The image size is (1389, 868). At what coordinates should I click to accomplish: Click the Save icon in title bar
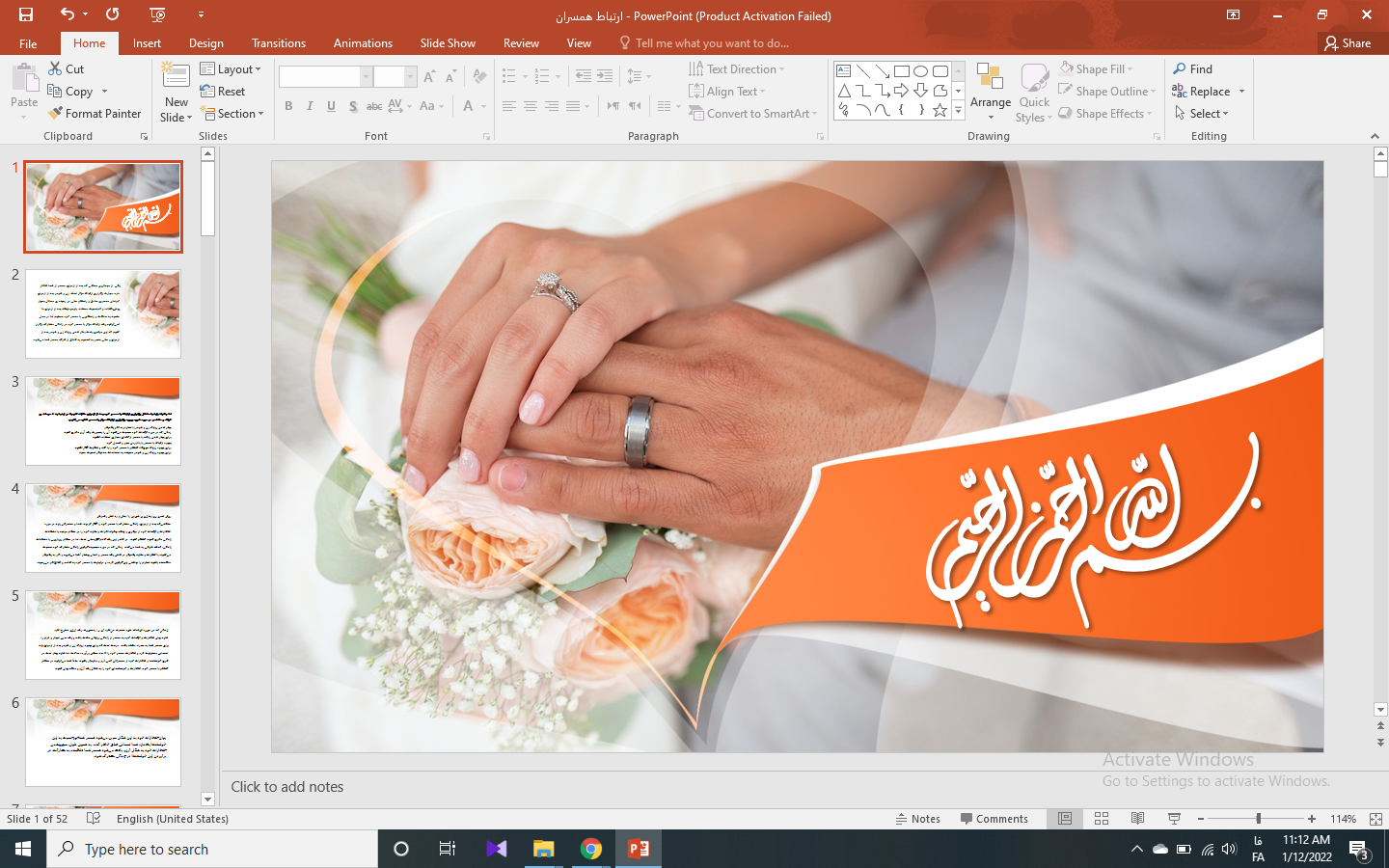pos(26,14)
